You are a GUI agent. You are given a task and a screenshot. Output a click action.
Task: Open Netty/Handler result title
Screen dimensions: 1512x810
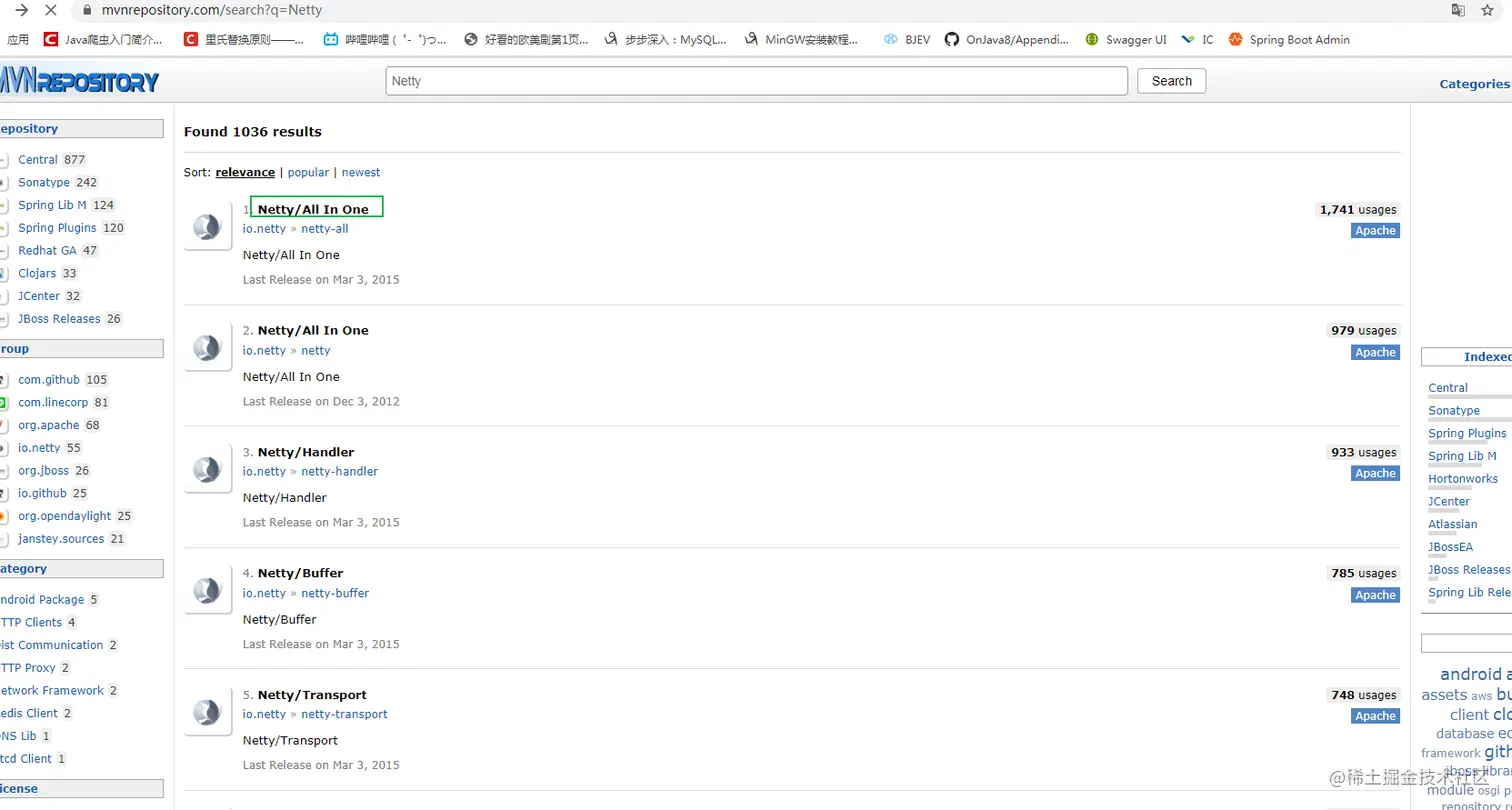coord(306,452)
